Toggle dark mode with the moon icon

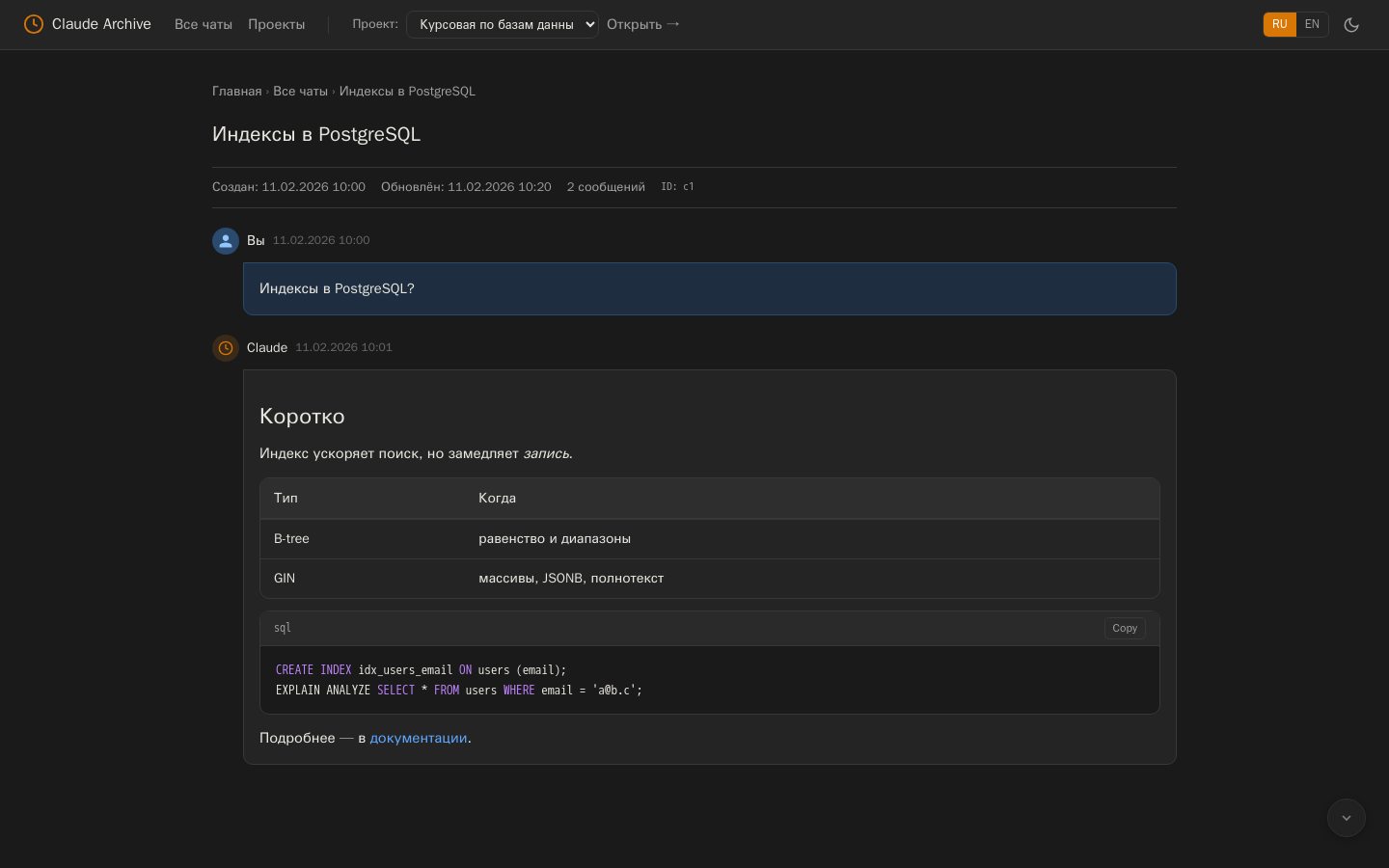1351,24
